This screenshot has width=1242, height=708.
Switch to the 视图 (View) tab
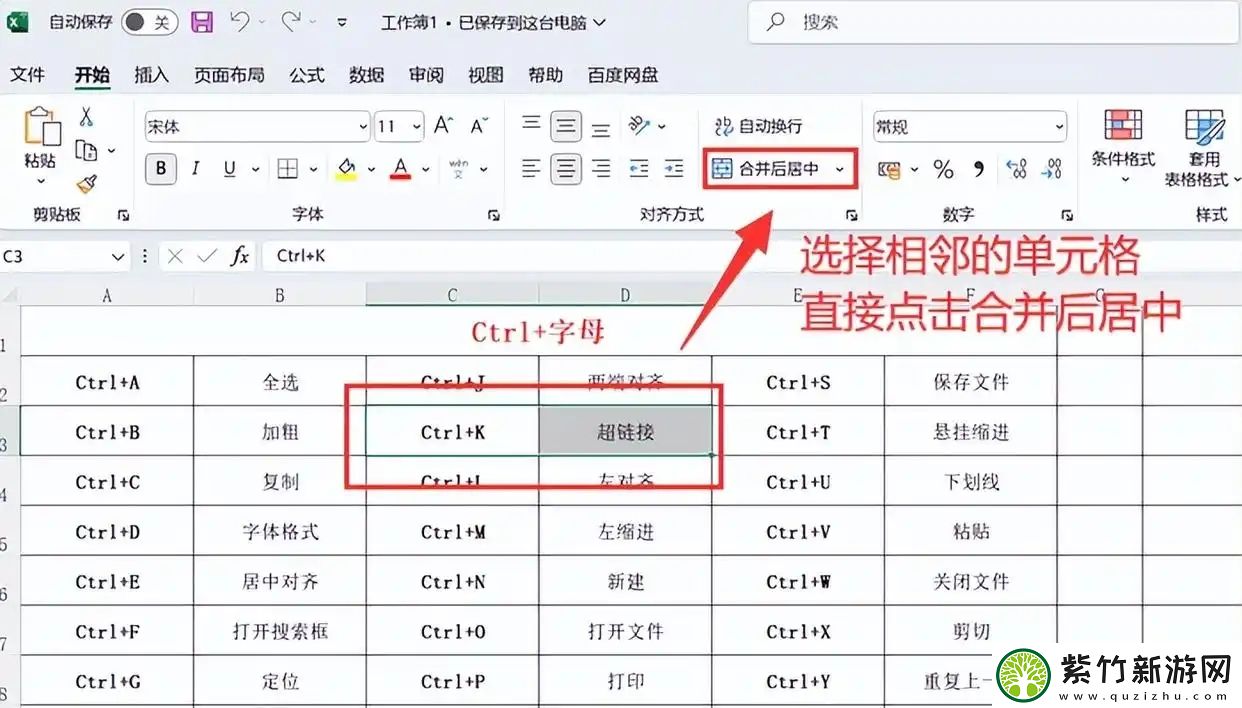(486, 75)
